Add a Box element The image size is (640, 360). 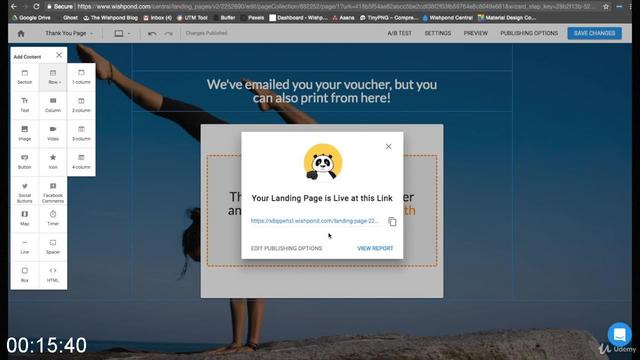(x=24, y=275)
